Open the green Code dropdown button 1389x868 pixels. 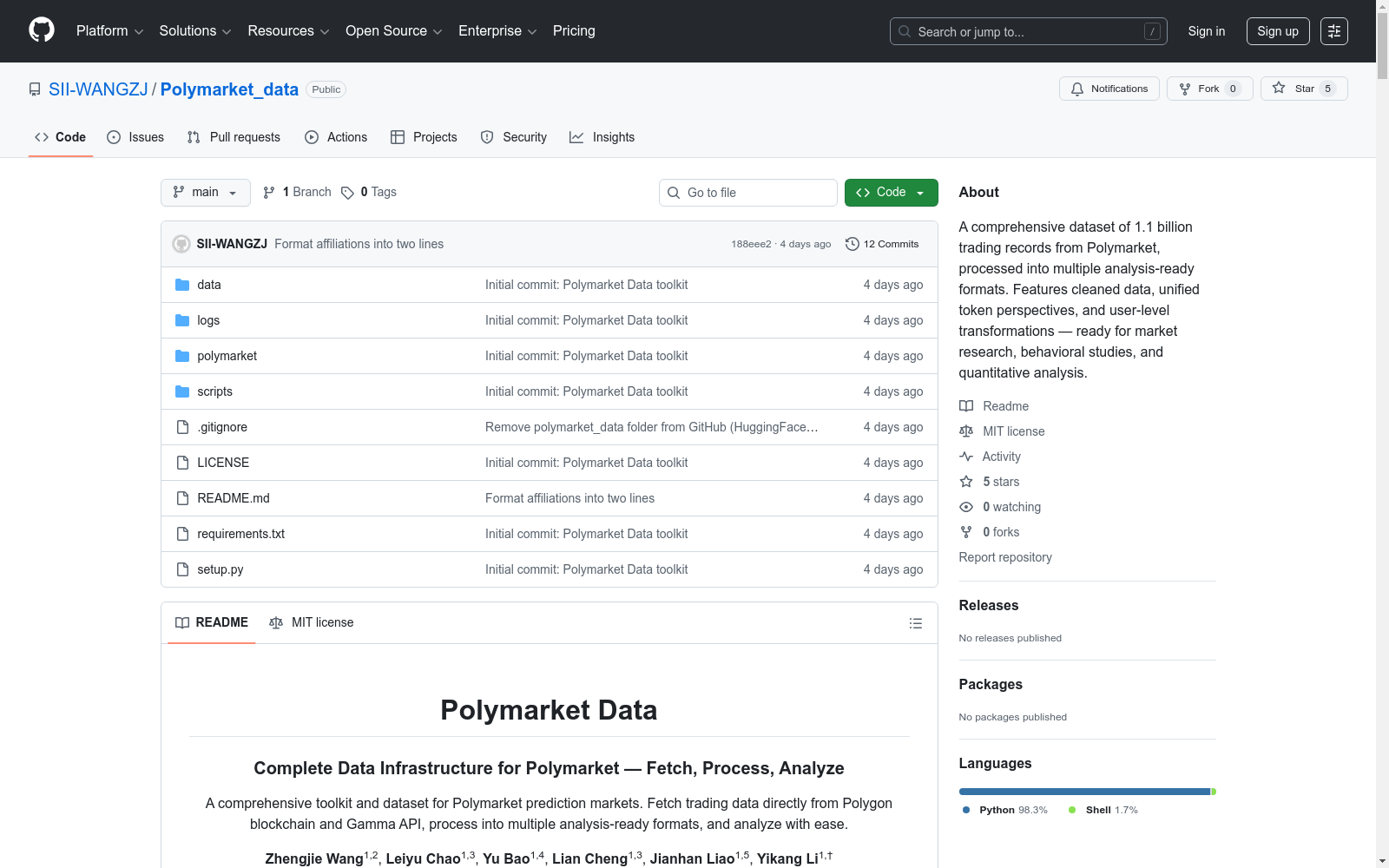[892, 193]
